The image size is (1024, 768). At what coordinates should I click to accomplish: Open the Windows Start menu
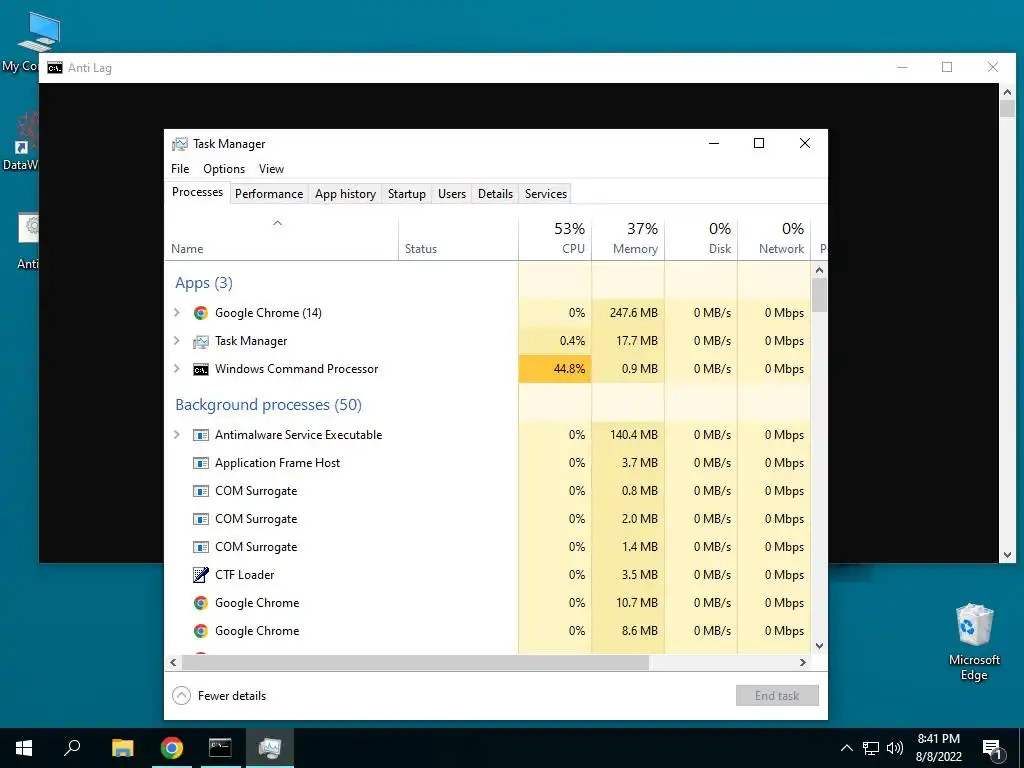coord(24,748)
